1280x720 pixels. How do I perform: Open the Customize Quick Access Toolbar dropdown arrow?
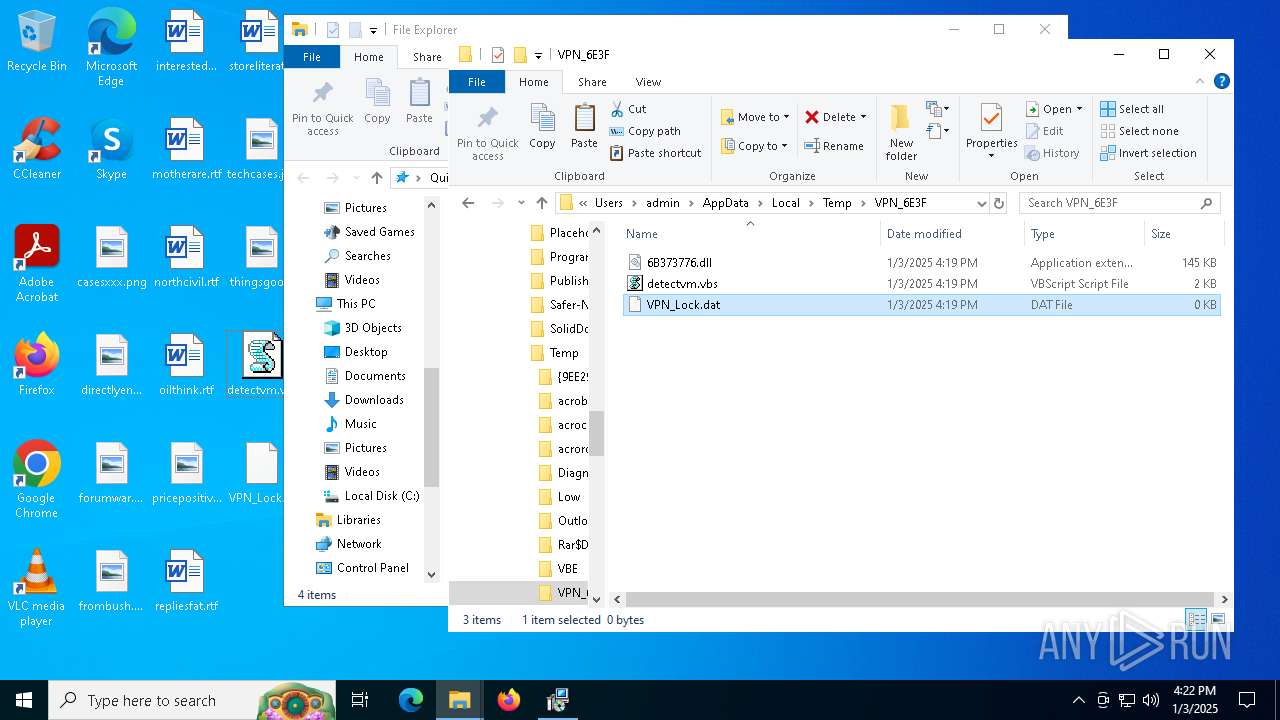click(538, 55)
